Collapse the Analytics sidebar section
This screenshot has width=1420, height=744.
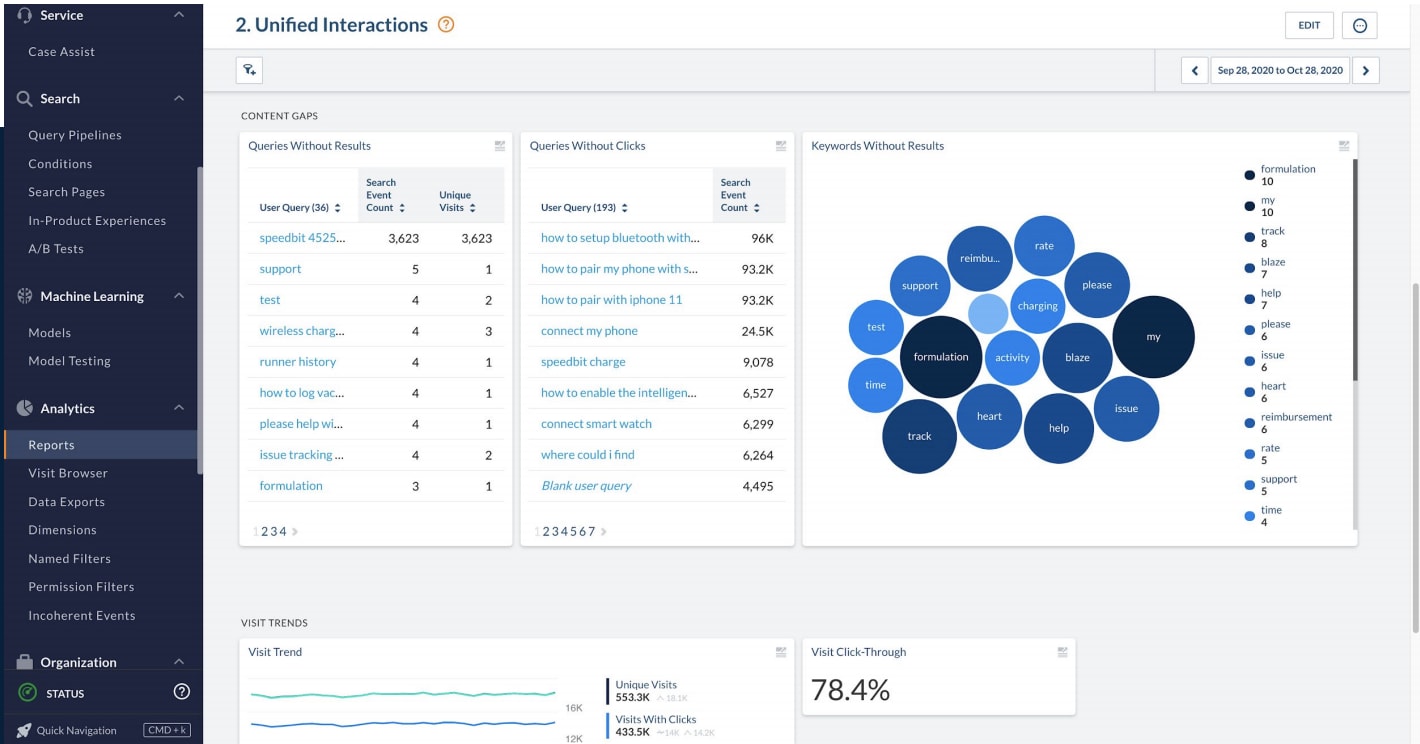[x=179, y=409]
